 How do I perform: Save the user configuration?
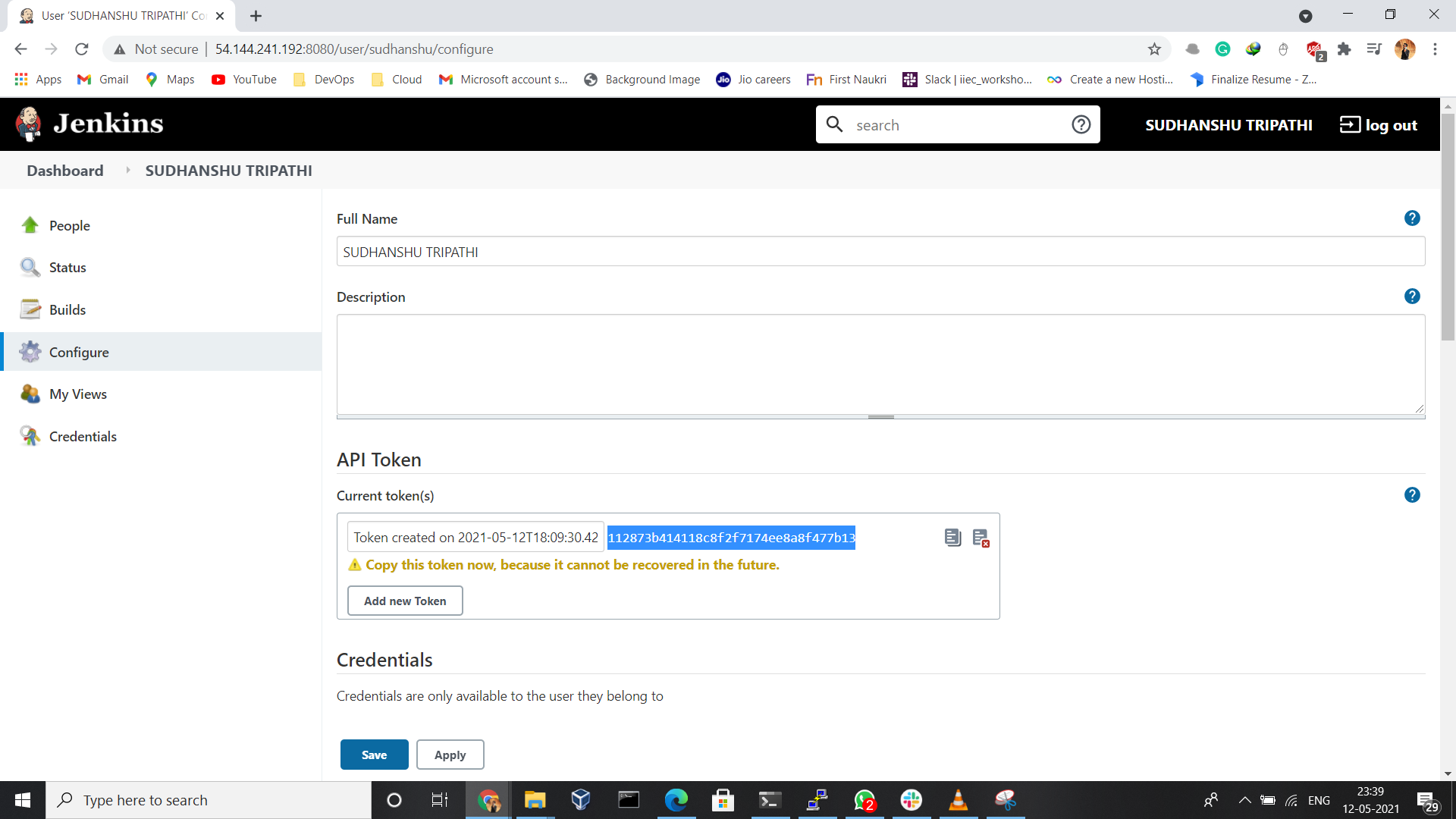pos(374,755)
